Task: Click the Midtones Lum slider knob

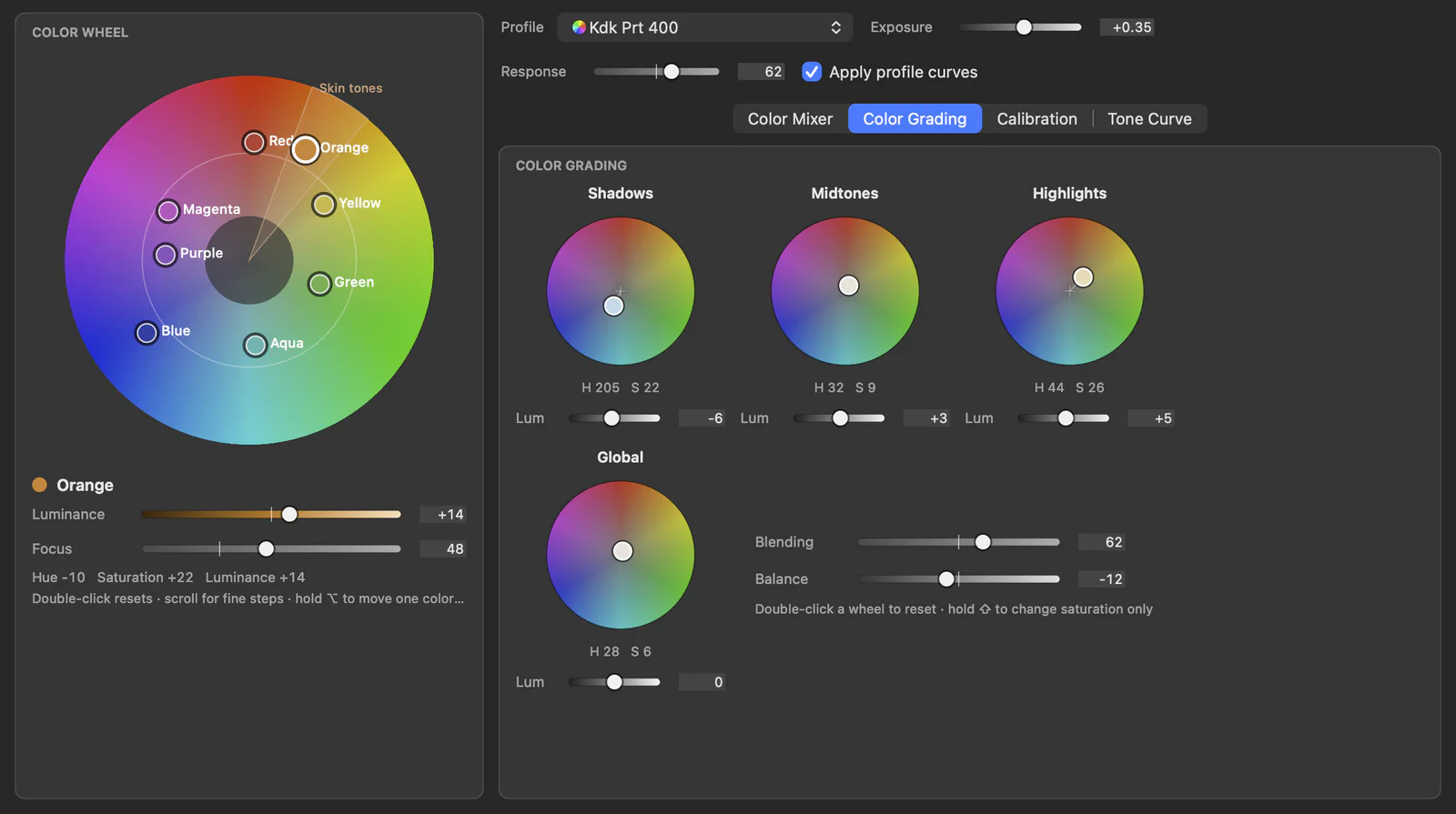Action: click(x=840, y=418)
